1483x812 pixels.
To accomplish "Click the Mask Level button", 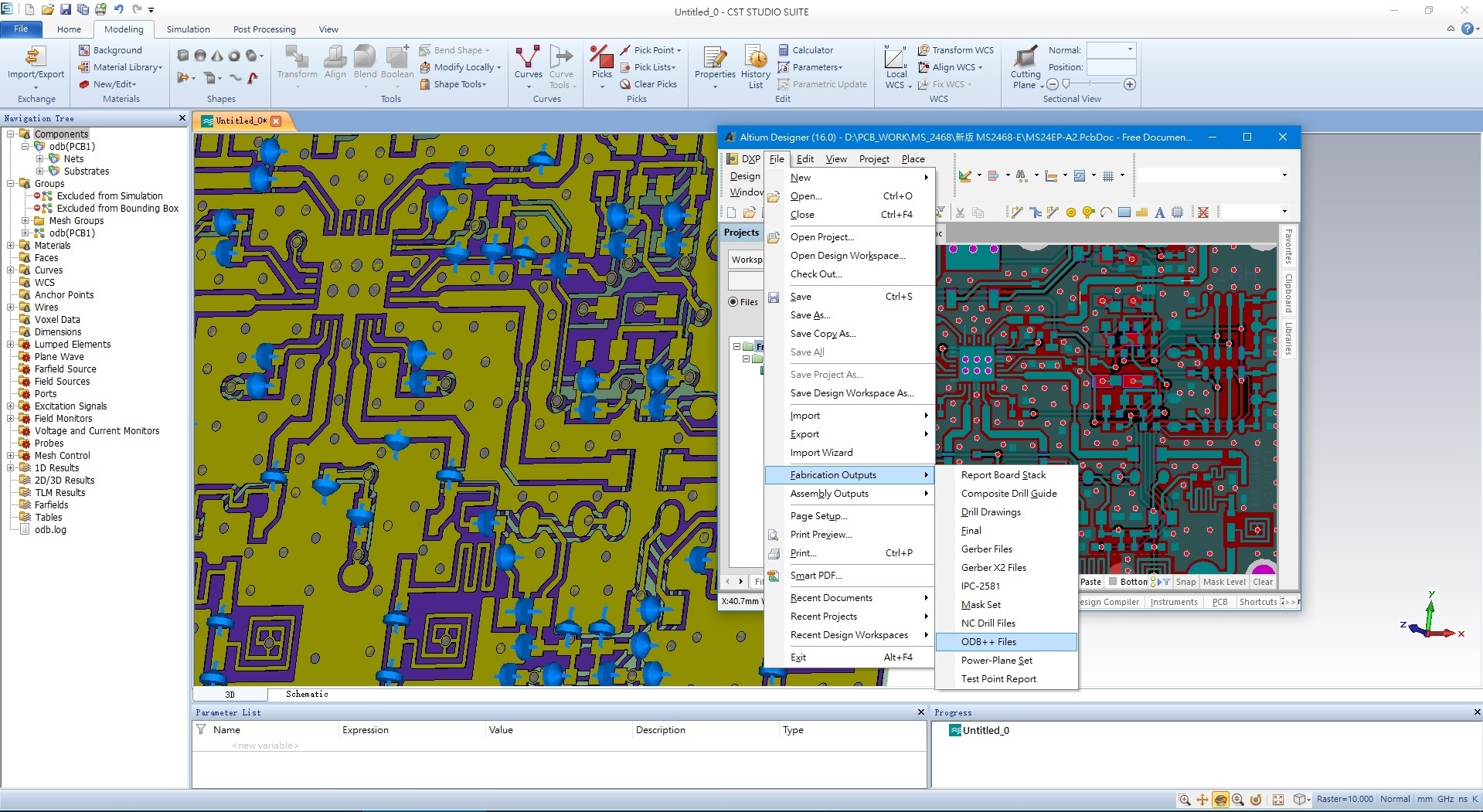I will pyautogui.click(x=1224, y=582).
